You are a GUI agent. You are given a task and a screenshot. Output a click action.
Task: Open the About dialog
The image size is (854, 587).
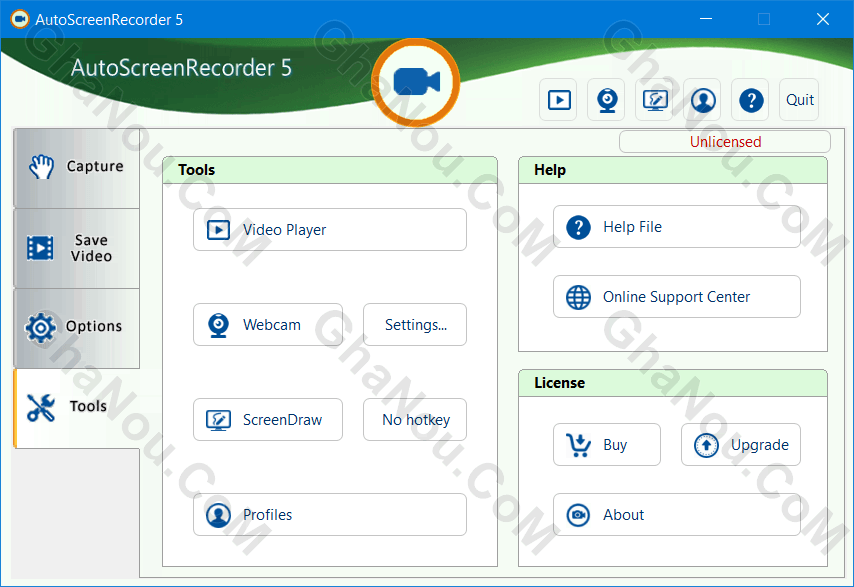point(677,515)
